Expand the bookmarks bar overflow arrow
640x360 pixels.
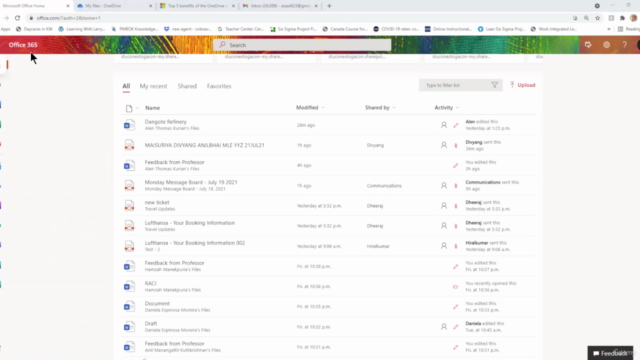point(609,29)
